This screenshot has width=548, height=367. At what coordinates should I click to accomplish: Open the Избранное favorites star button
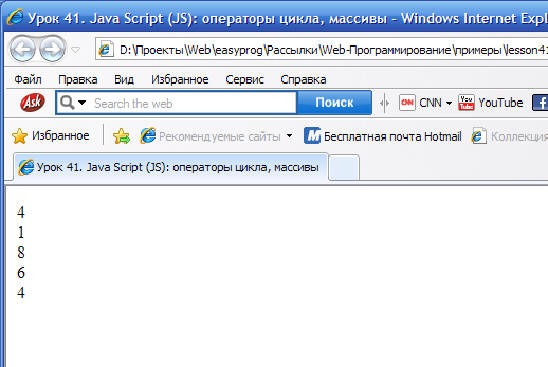[x=51, y=136]
